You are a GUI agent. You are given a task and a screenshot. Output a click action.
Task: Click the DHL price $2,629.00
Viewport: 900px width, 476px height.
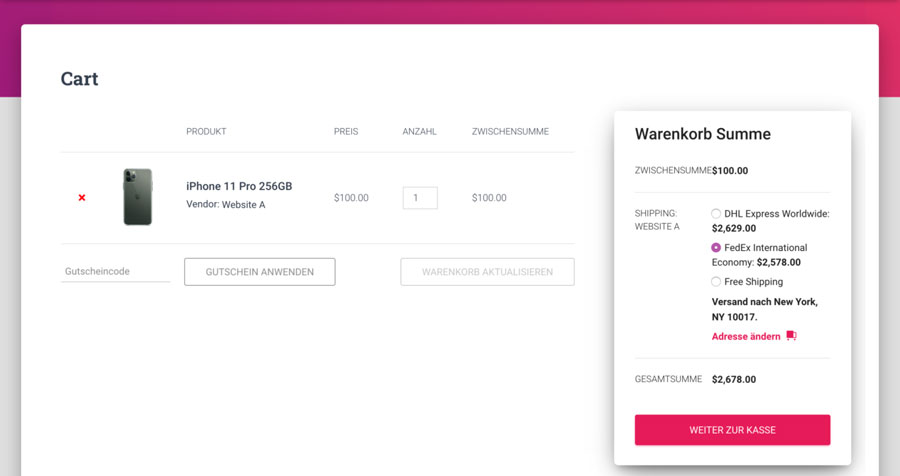tap(734, 228)
